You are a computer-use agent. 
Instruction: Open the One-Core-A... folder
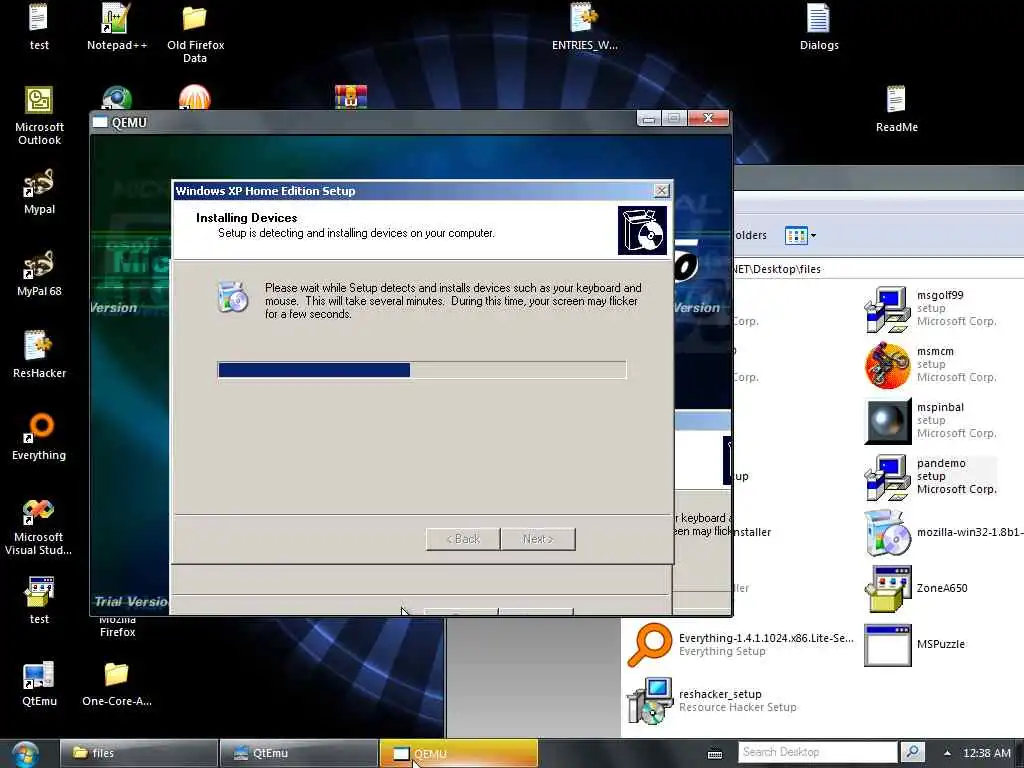pos(117,683)
